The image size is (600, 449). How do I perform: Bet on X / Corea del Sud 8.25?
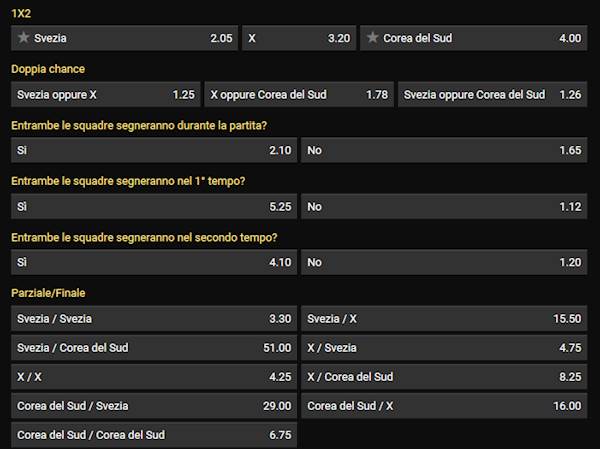(444, 377)
